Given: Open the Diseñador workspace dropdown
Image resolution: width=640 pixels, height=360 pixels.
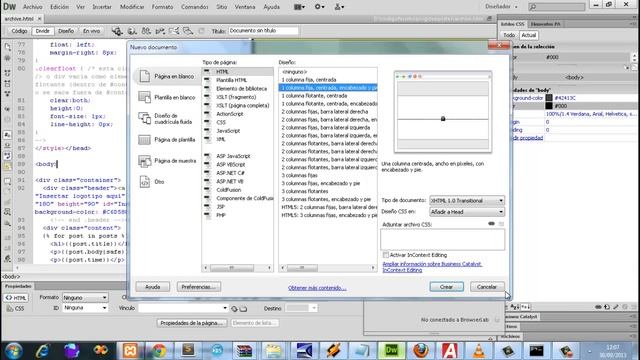Looking at the screenshot, I should (x=501, y=7).
